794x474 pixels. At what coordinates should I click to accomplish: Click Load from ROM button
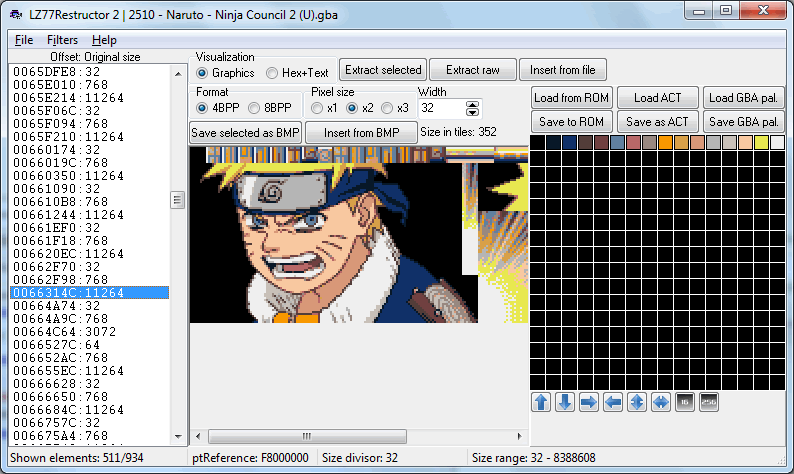[572, 98]
